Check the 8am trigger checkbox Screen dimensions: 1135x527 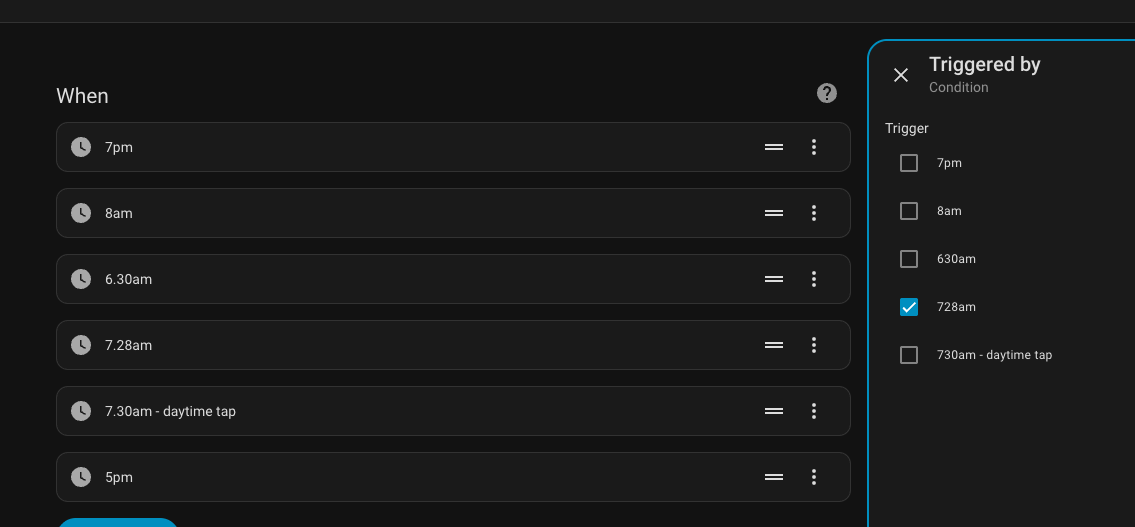[x=909, y=211]
